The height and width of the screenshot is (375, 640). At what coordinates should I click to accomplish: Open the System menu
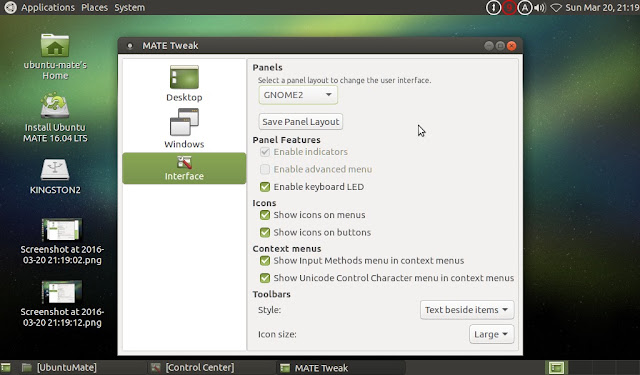[x=129, y=7]
